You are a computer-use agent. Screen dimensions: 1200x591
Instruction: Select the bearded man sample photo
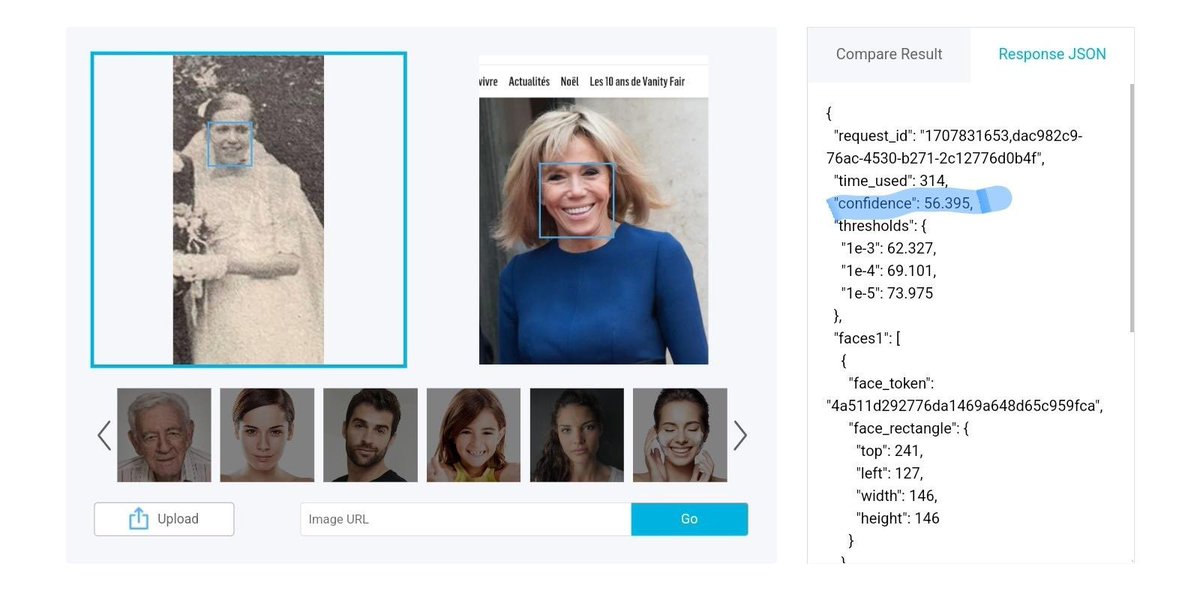coord(370,435)
